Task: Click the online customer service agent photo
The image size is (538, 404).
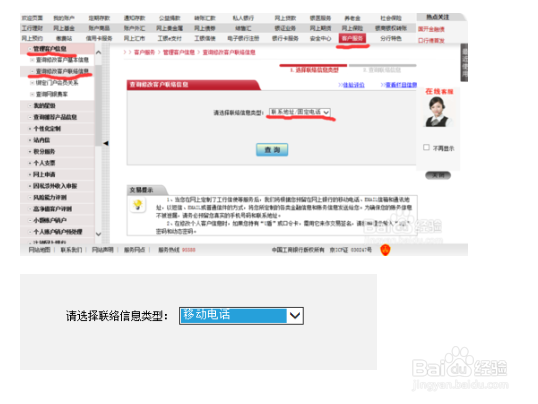Action: [437, 112]
